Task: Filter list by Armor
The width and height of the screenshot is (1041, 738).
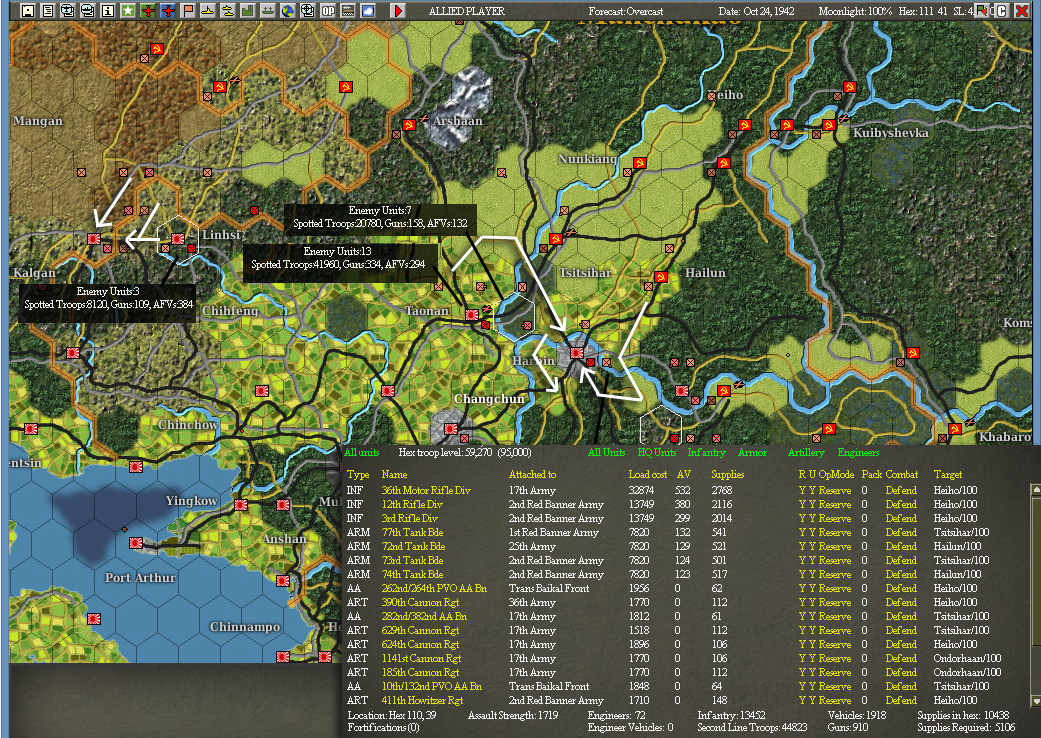Action: click(752, 453)
